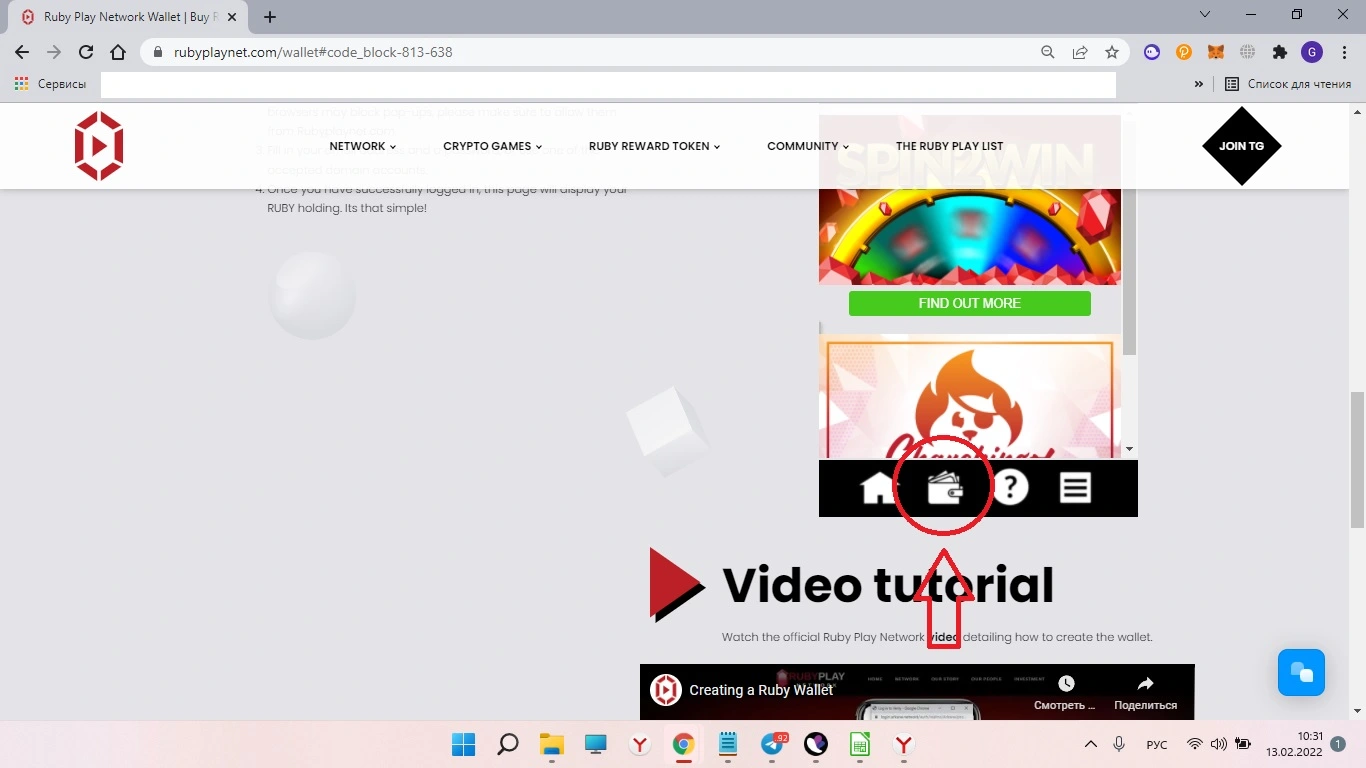
Task: Click the Ruby Play red logo
Action: pos(99,146)
